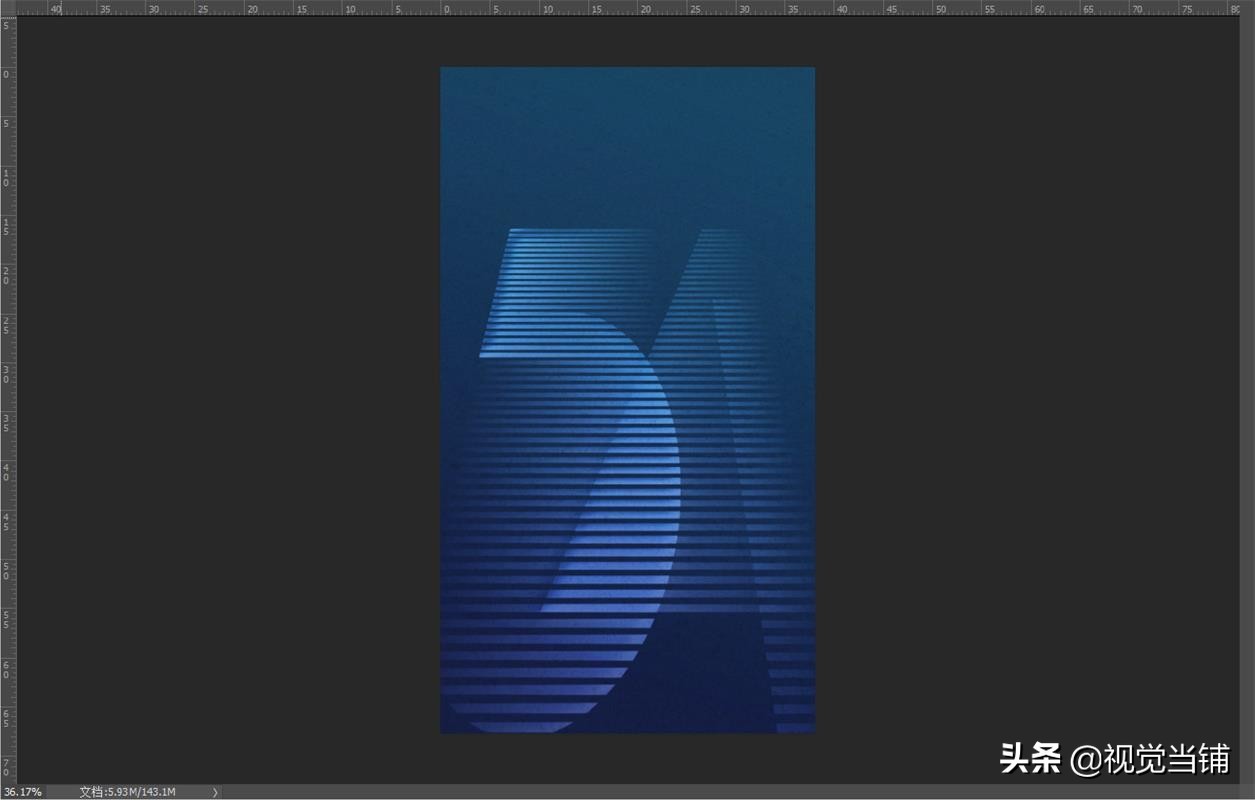Click the top 0 mark on vertical ruler
Image resolution: width=1255 pixels, height=800 pixels.
[x=7, y=76]
